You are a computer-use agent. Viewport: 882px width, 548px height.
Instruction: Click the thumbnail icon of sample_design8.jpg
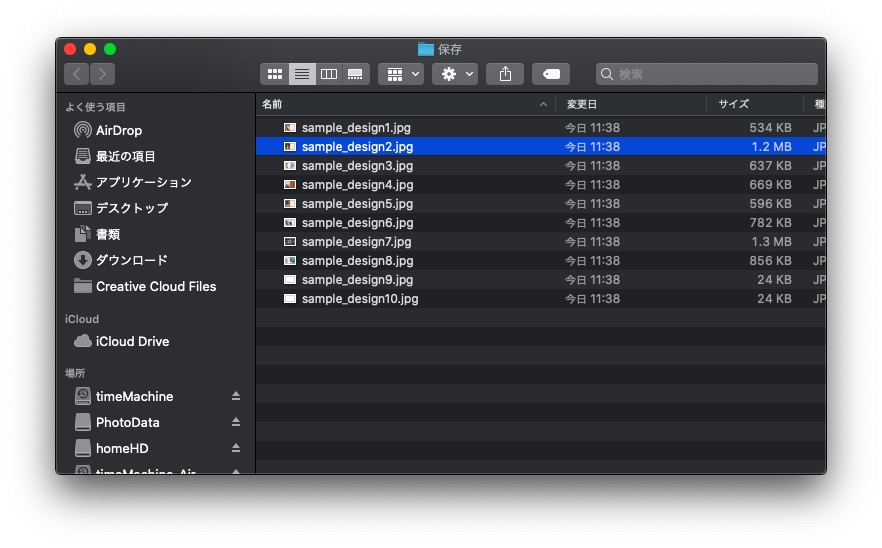point(290,260)
